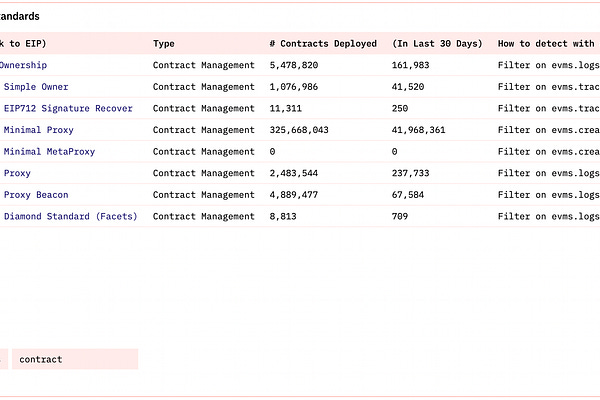Screen dimensions: 600x400
Task: Select the value 41,520
Action: pyautogui.click(x=408, y=87)
